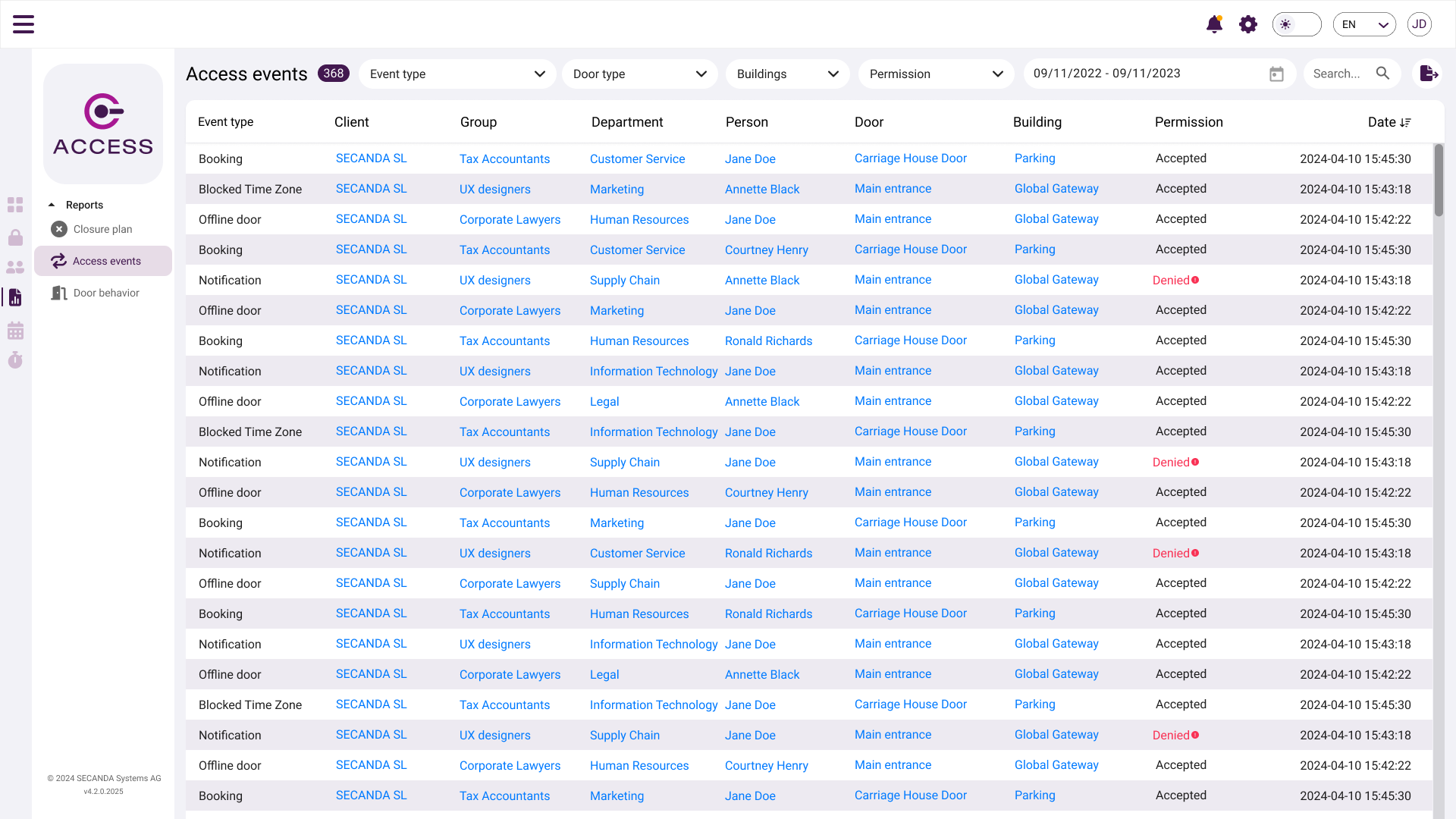Open the EN language selector

(x=1363, y=24)
